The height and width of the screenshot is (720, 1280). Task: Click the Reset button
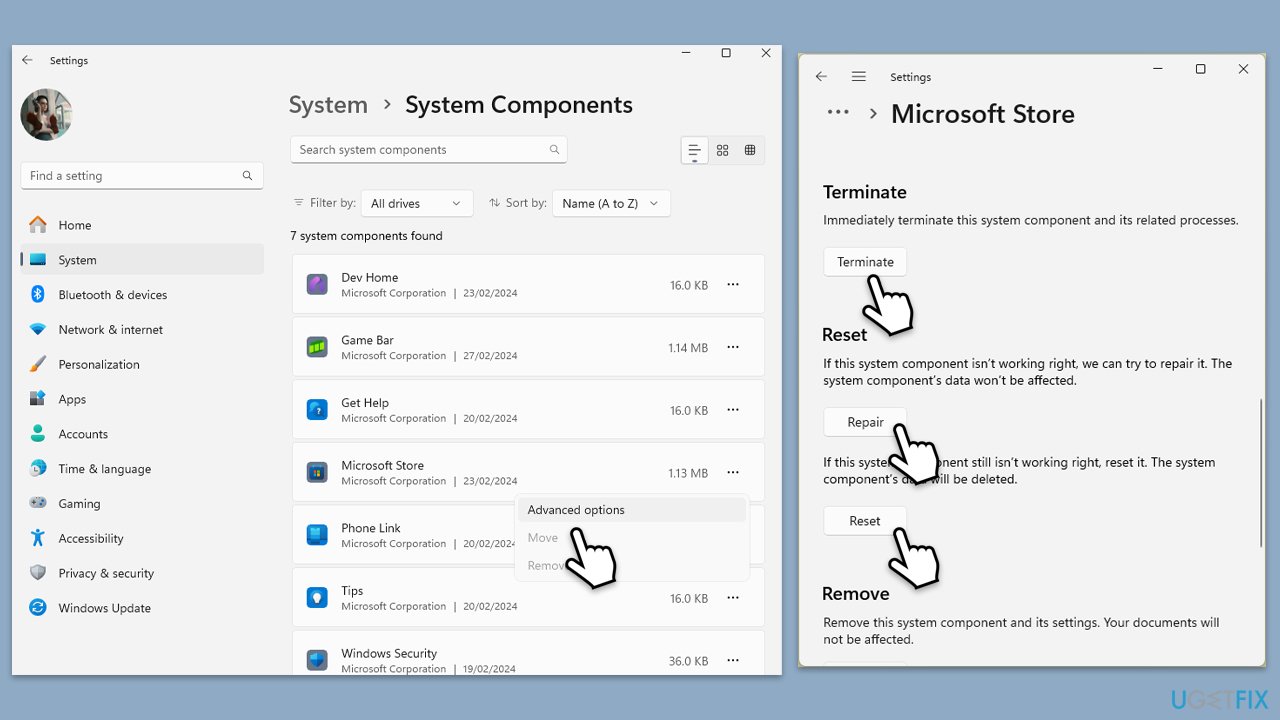tap(865, 521)
